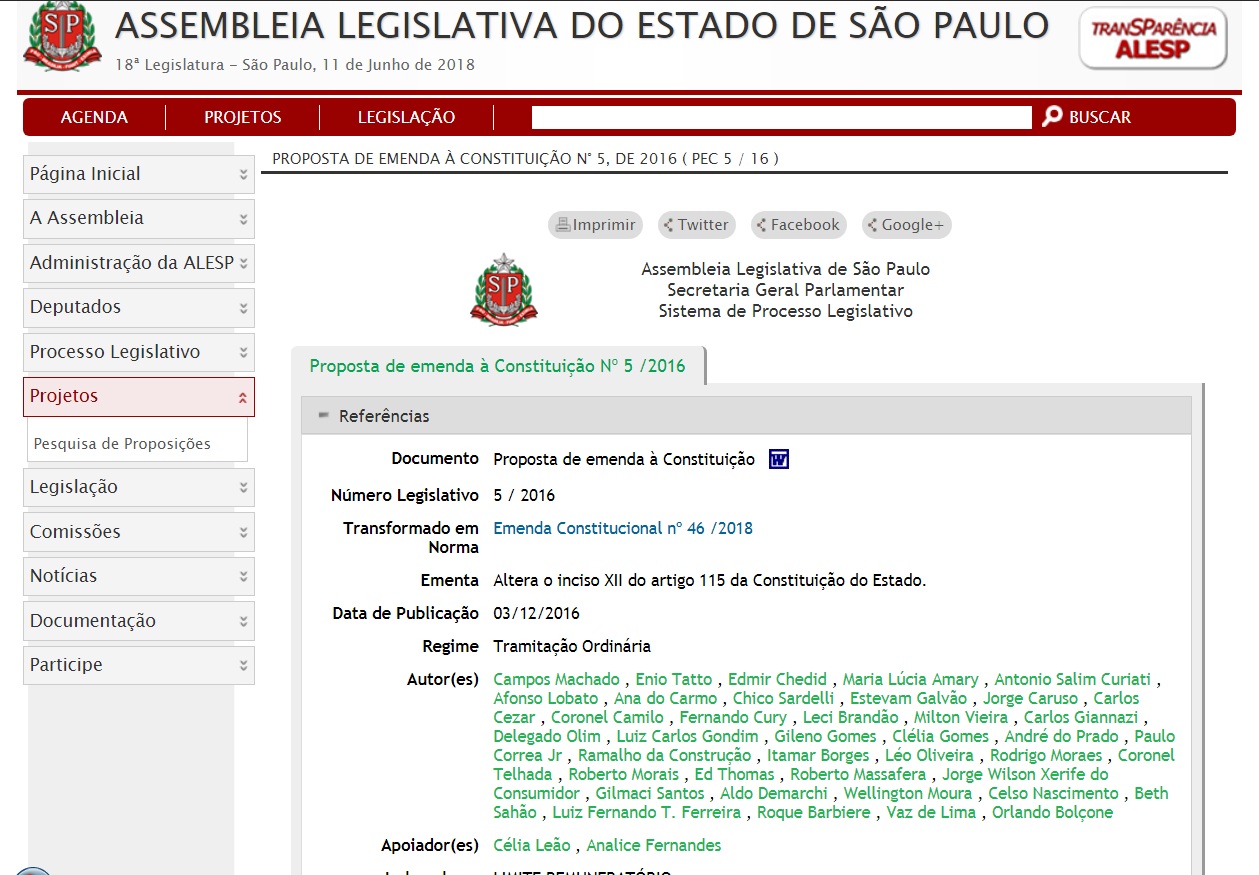Image resolution: width=1259 pixels, height=875 pixels.
Task: Click the Imprimir print button
Action: [595, 225]
